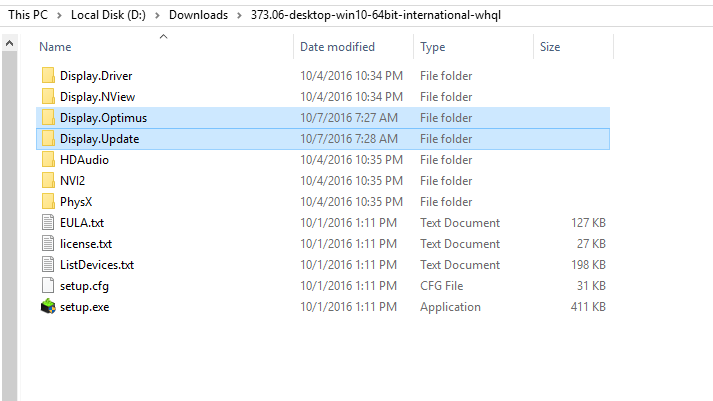The image size is (713, 401).
Task: Click the navigation pane vertical scrollbar track
Action: [x=10, y=226]
